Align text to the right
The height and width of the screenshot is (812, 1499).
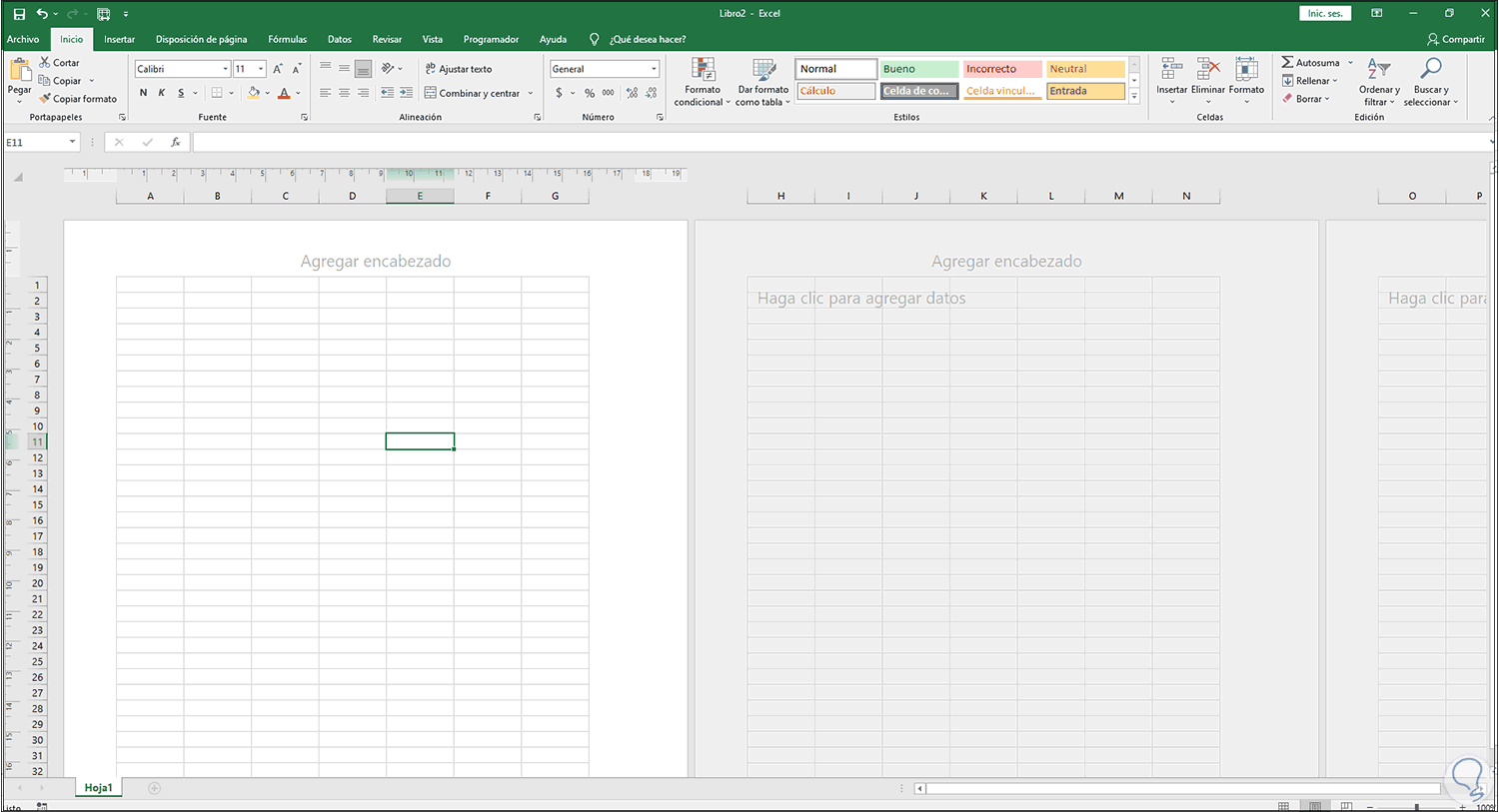[363, 93]
